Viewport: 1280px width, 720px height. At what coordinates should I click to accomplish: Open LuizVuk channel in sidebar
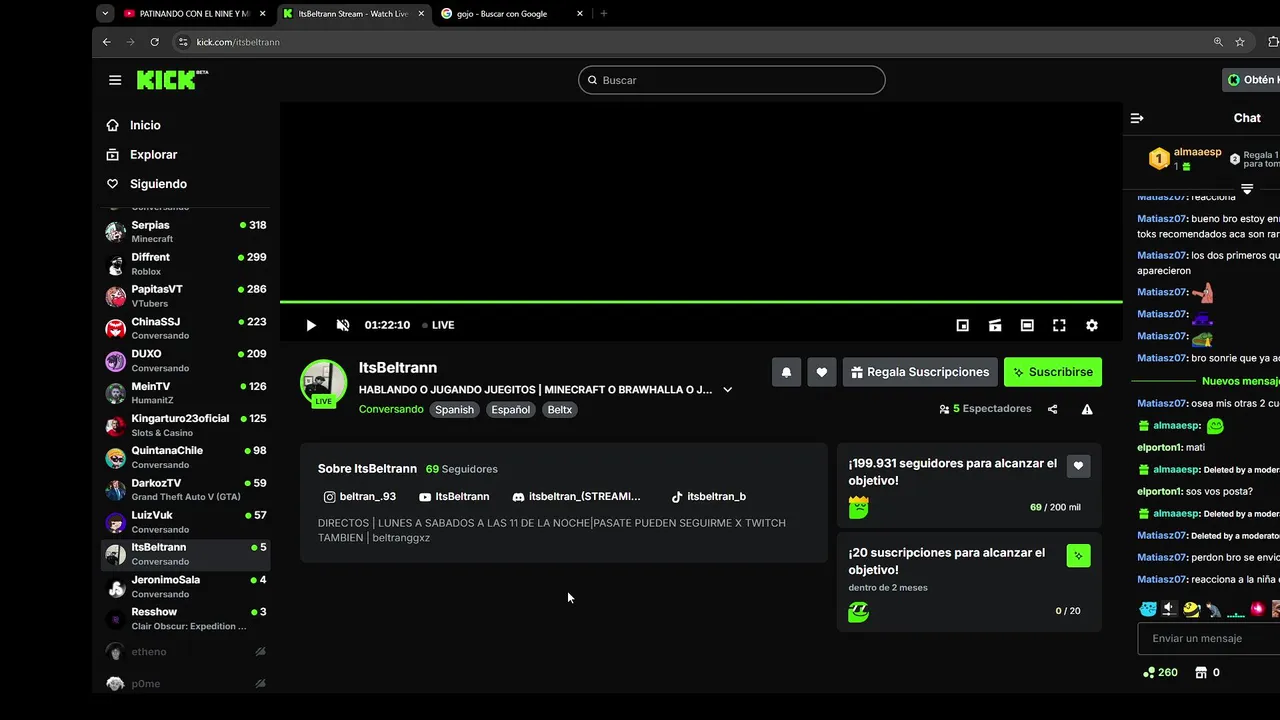pyautogui.click(x=186, y=522)
